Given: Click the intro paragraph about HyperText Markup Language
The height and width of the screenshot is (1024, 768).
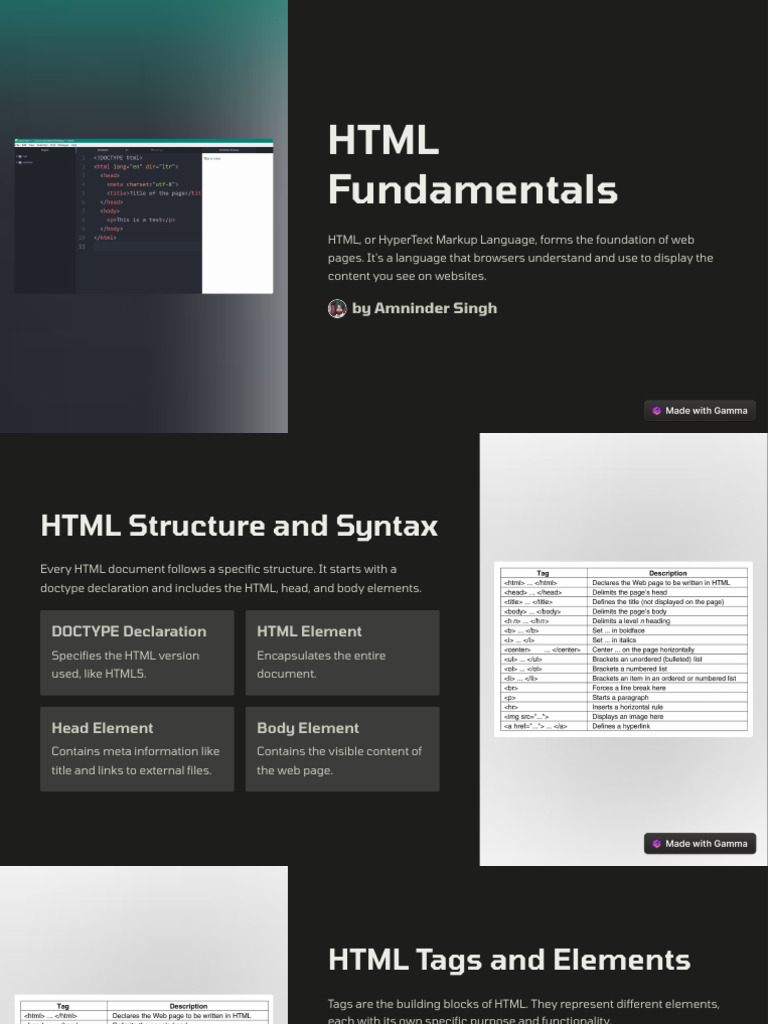Looking at the screenshot, I should pos(520,258).
